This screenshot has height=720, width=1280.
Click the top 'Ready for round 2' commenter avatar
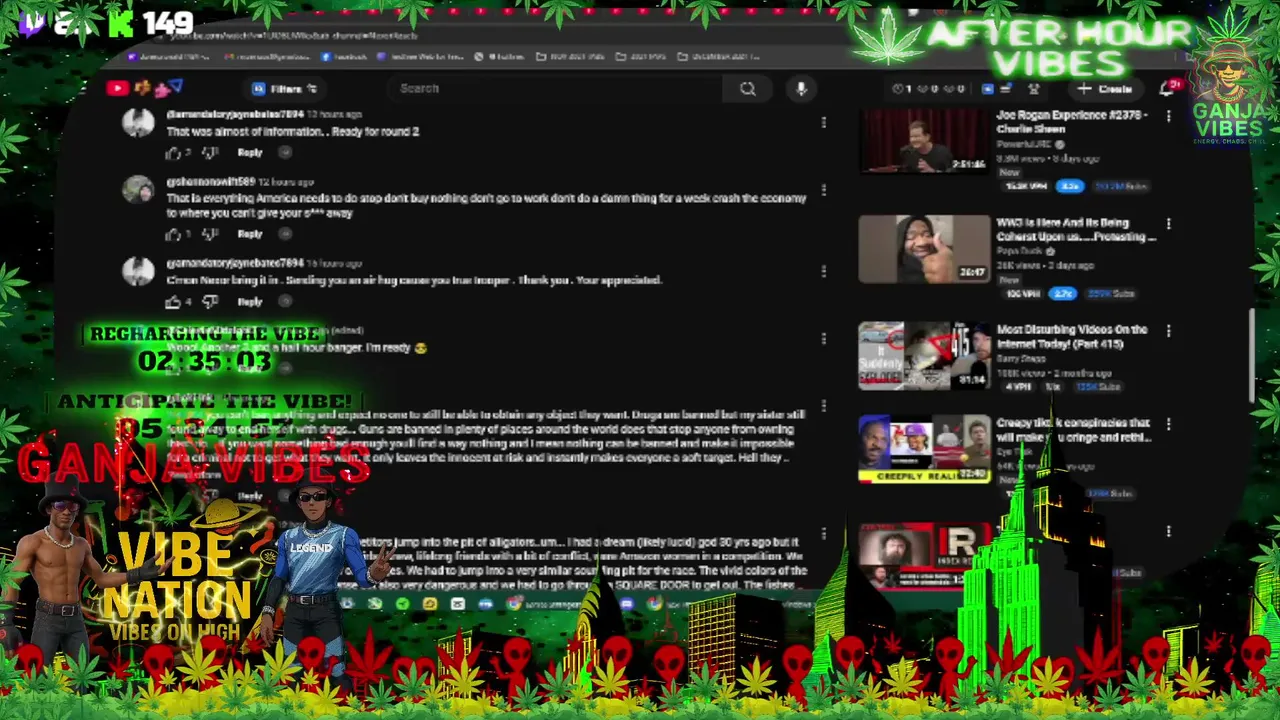coord(138,123)
